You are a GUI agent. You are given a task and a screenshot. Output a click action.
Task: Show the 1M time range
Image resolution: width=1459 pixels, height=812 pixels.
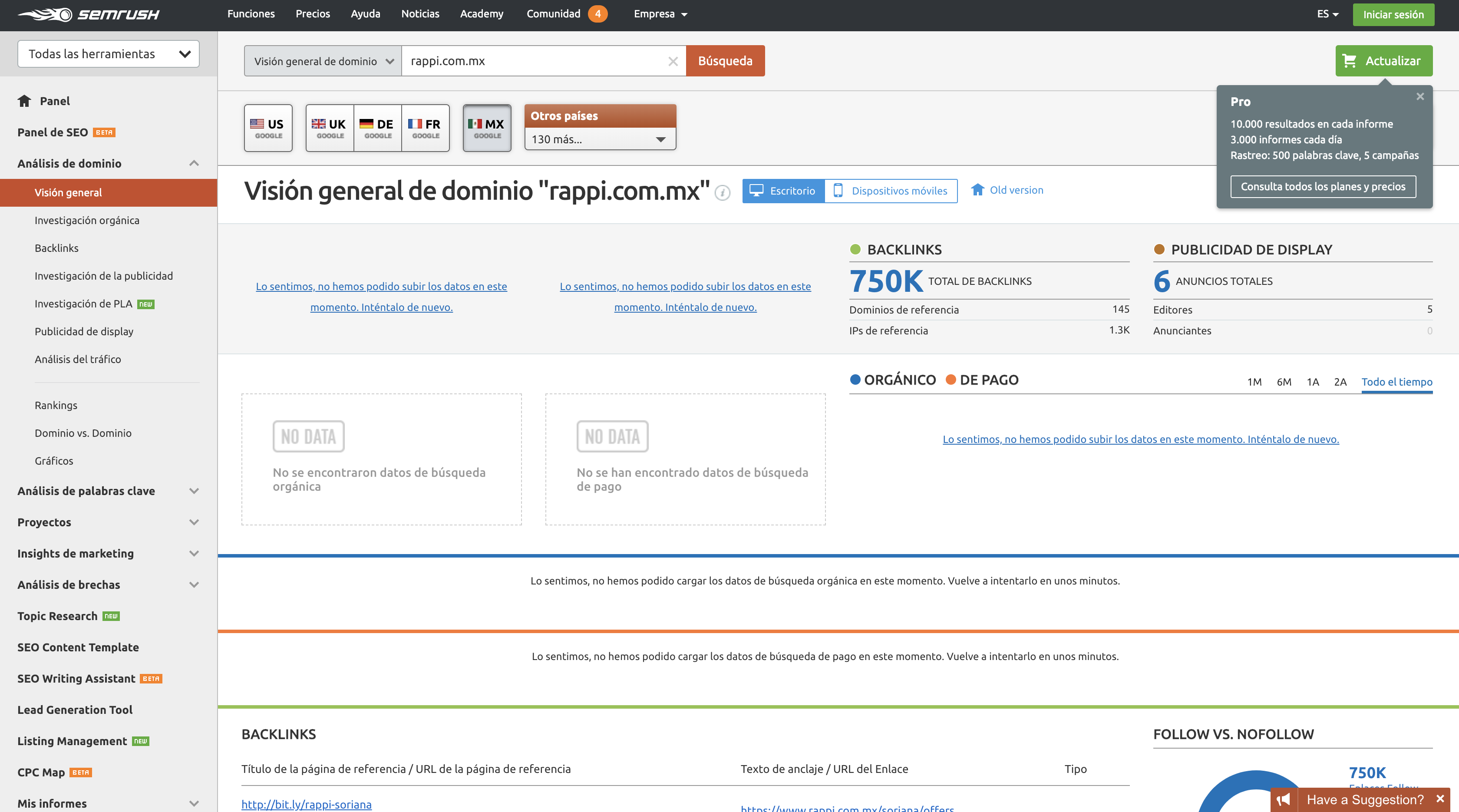click(1254, 382)
